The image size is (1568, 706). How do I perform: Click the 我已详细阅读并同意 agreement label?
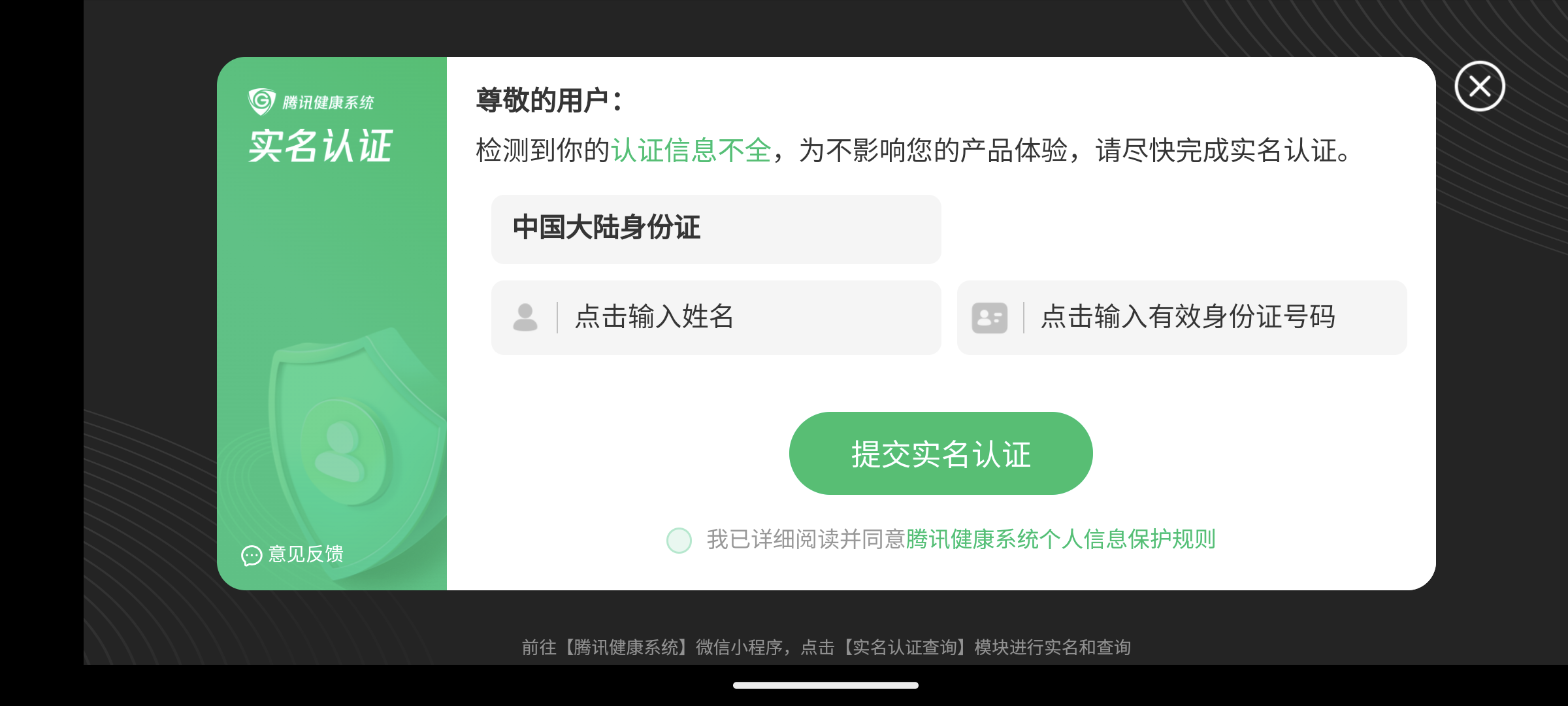(x=806, y=539)
